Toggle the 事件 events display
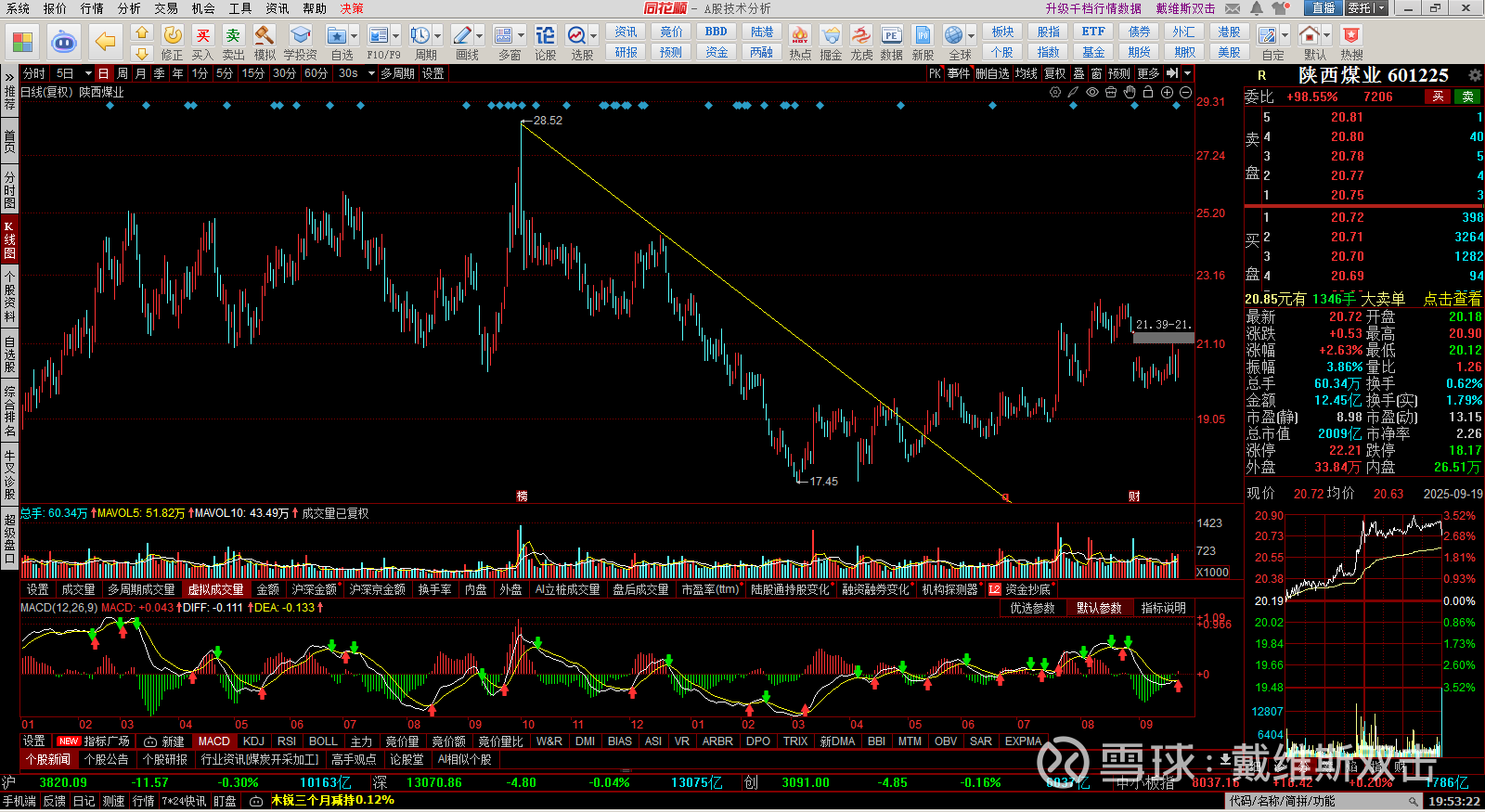Image resolution: width=1485 pixels, height=812 pixels. click(959, 73)
